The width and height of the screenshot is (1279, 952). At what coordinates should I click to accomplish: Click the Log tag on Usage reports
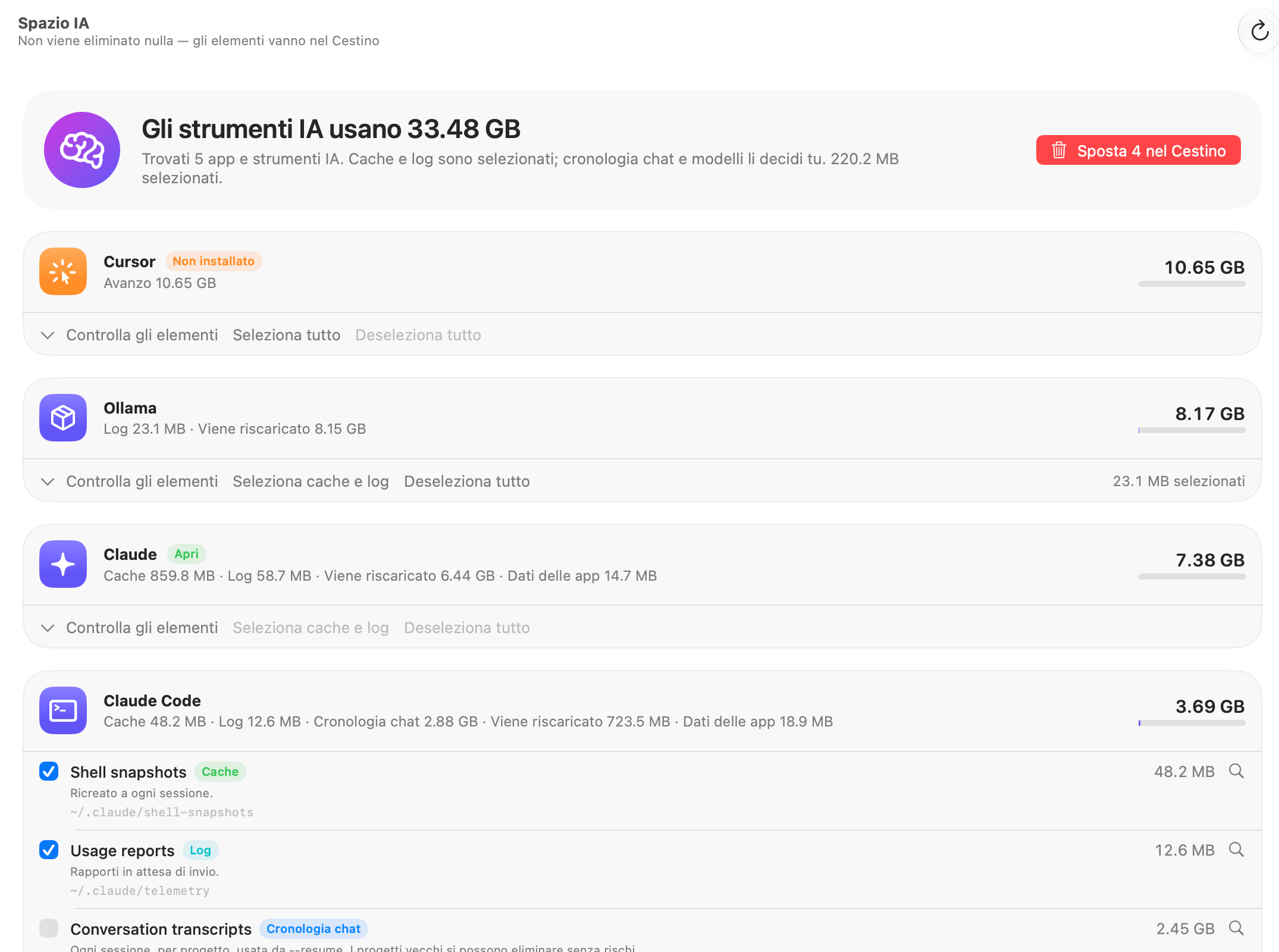[x=200, y=850]
